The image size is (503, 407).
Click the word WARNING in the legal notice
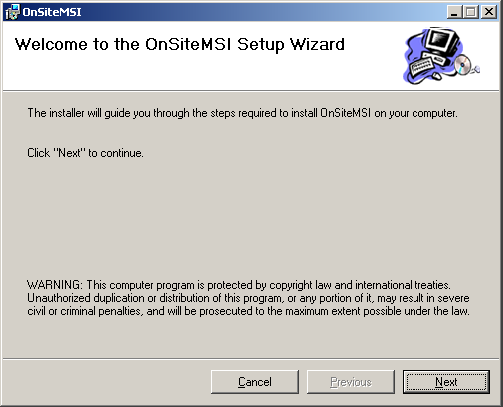click(x=54, y=285)
